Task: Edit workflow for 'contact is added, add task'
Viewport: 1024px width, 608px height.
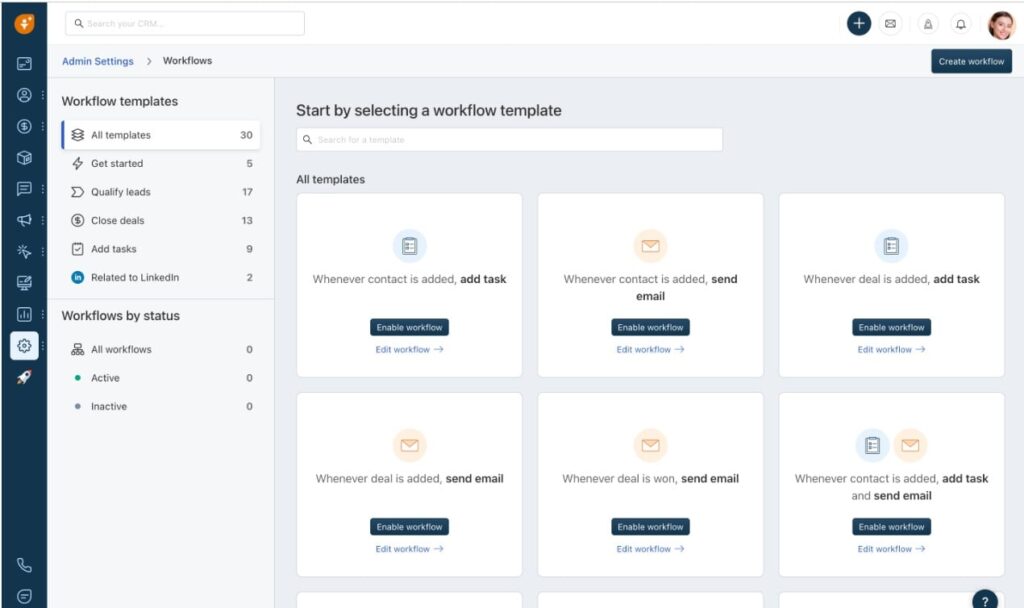Action: [x=409, y=349]
